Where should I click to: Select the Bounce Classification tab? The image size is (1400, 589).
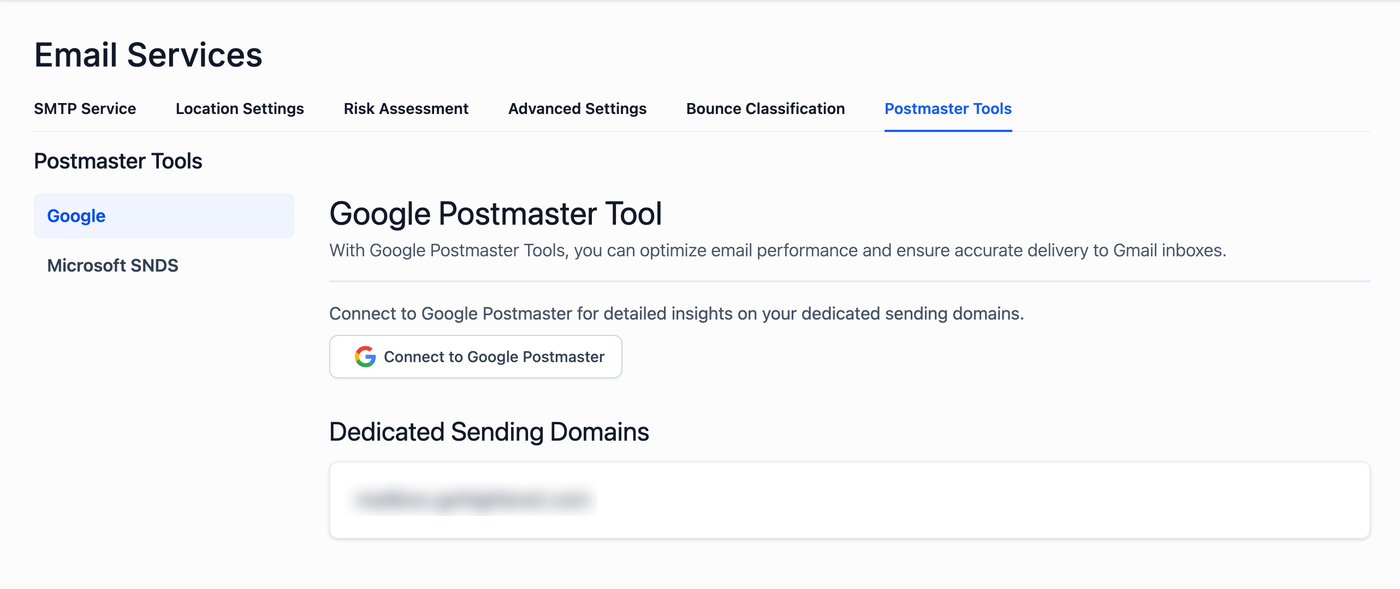pyautogui.click(x=765, y=109)
